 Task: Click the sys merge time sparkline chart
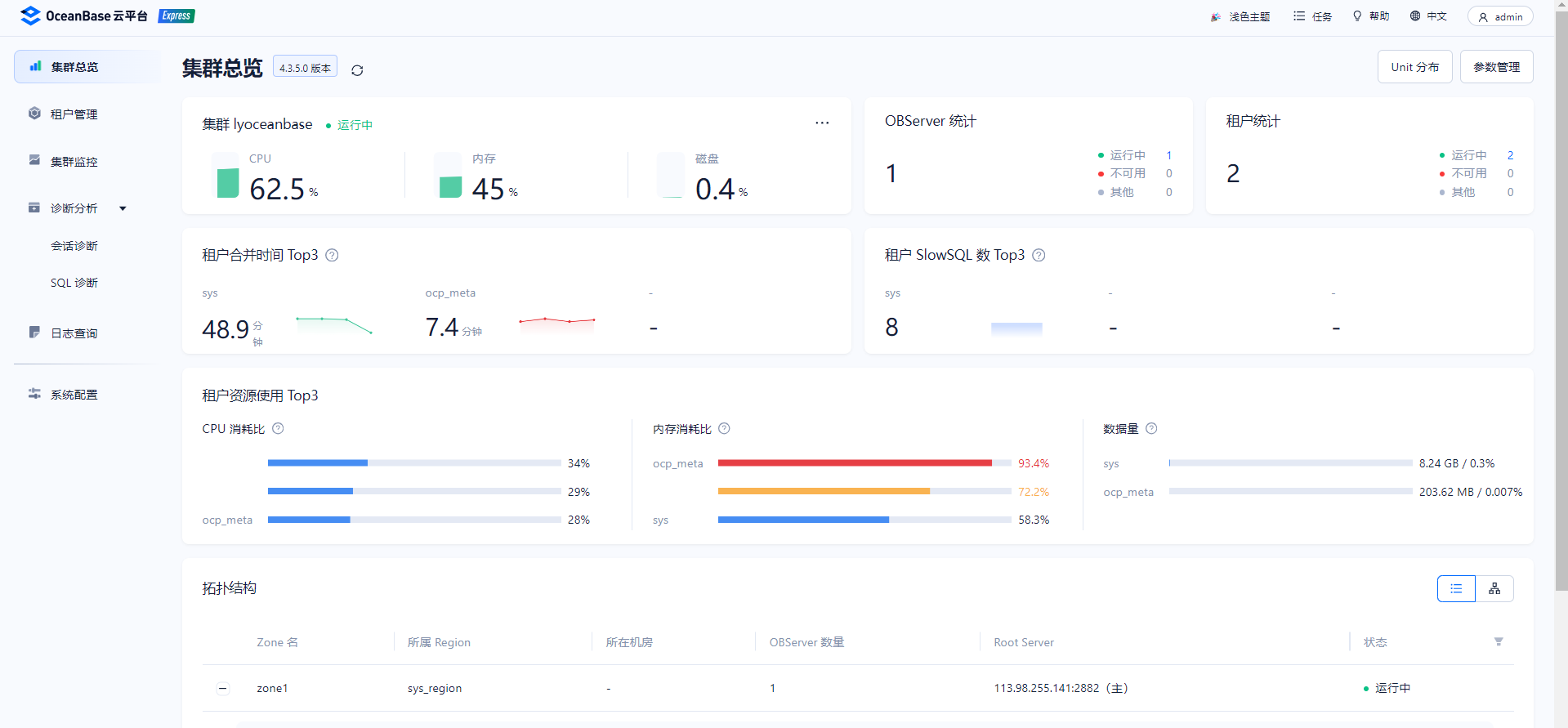[334, 324]
